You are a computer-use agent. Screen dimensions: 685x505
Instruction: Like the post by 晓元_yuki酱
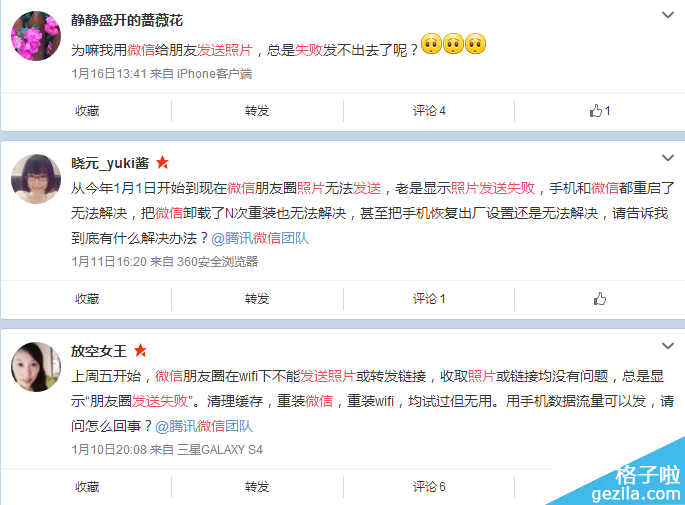click(600, 299)
